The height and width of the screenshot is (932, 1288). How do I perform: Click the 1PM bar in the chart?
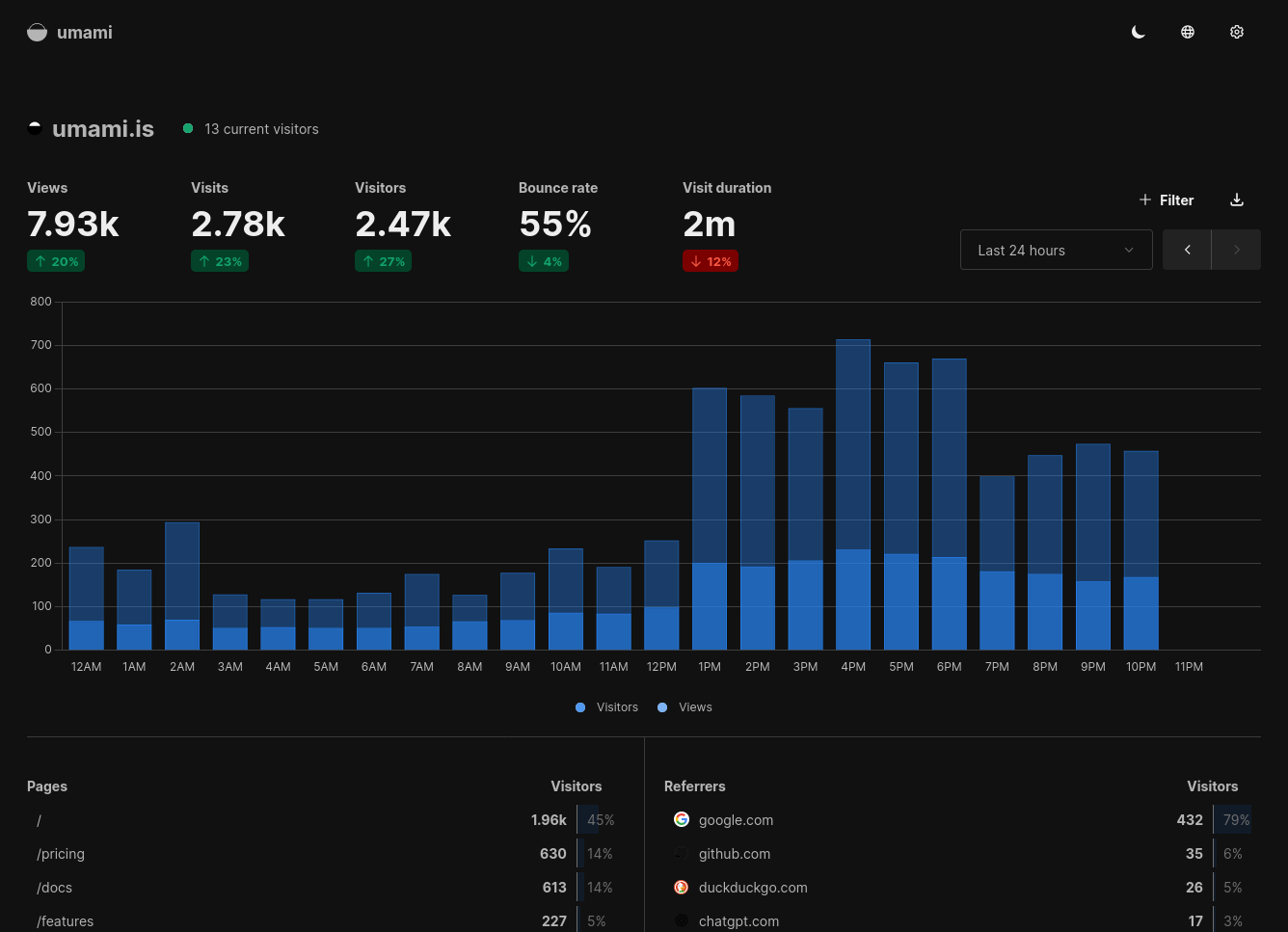tap(710, 519)
